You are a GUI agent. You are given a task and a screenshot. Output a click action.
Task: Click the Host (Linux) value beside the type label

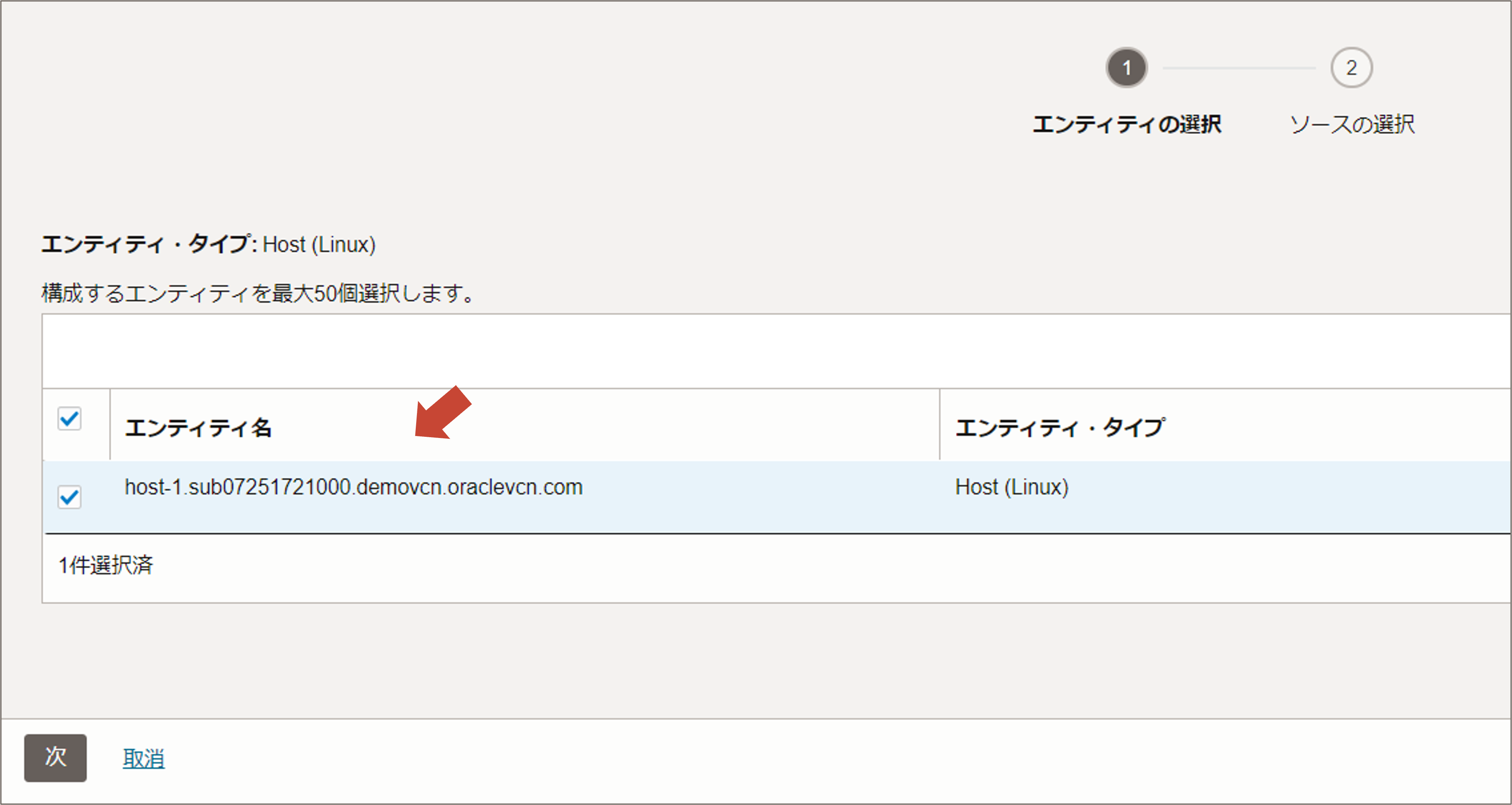click(x=319, y=244)
